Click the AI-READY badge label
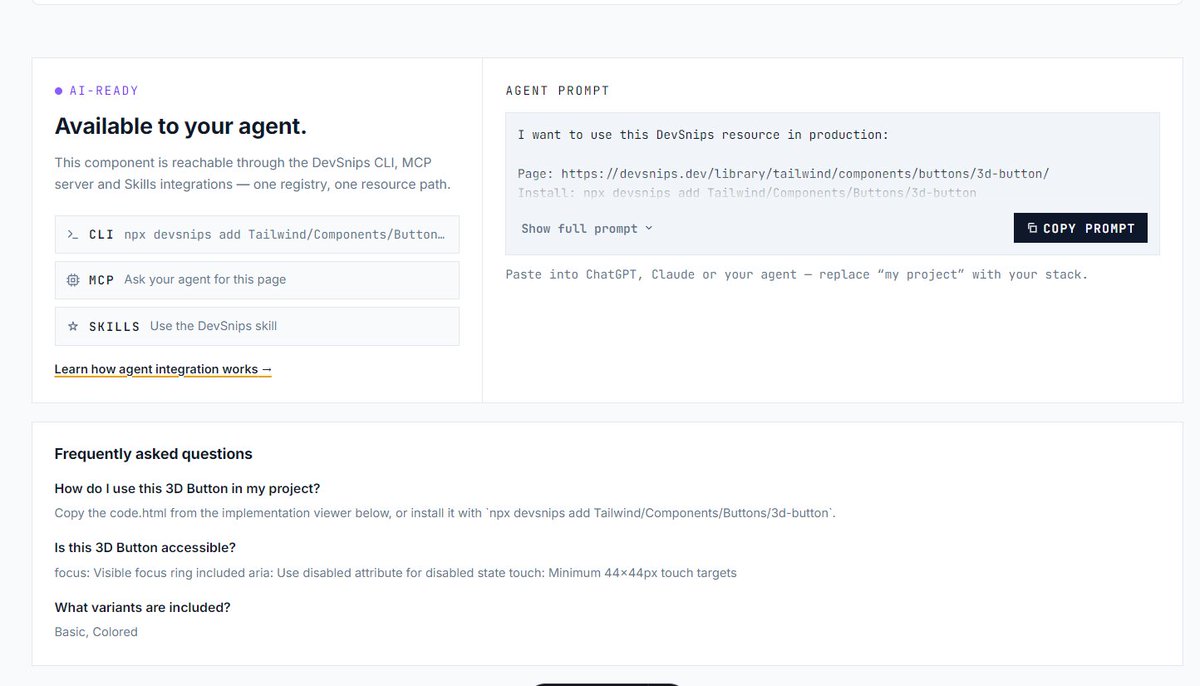This screenshot has height=686, width=1200. pyautogui.click(x=97, y=91)
